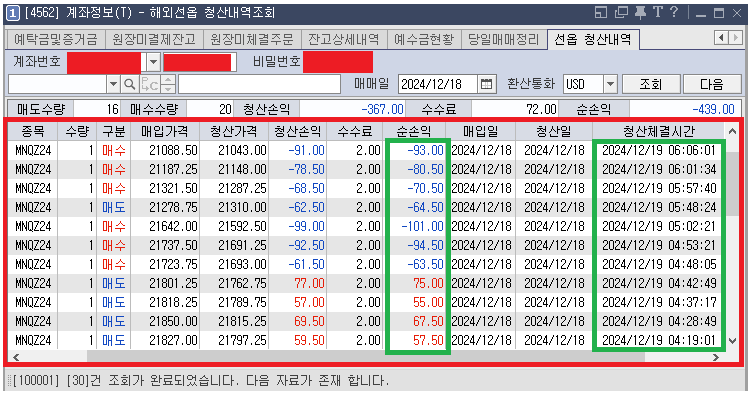The width and height of the screenshot is (751, 396).
Task: Click the 매매일 date field 2024/12/18
Action: [x=438, y=85]
